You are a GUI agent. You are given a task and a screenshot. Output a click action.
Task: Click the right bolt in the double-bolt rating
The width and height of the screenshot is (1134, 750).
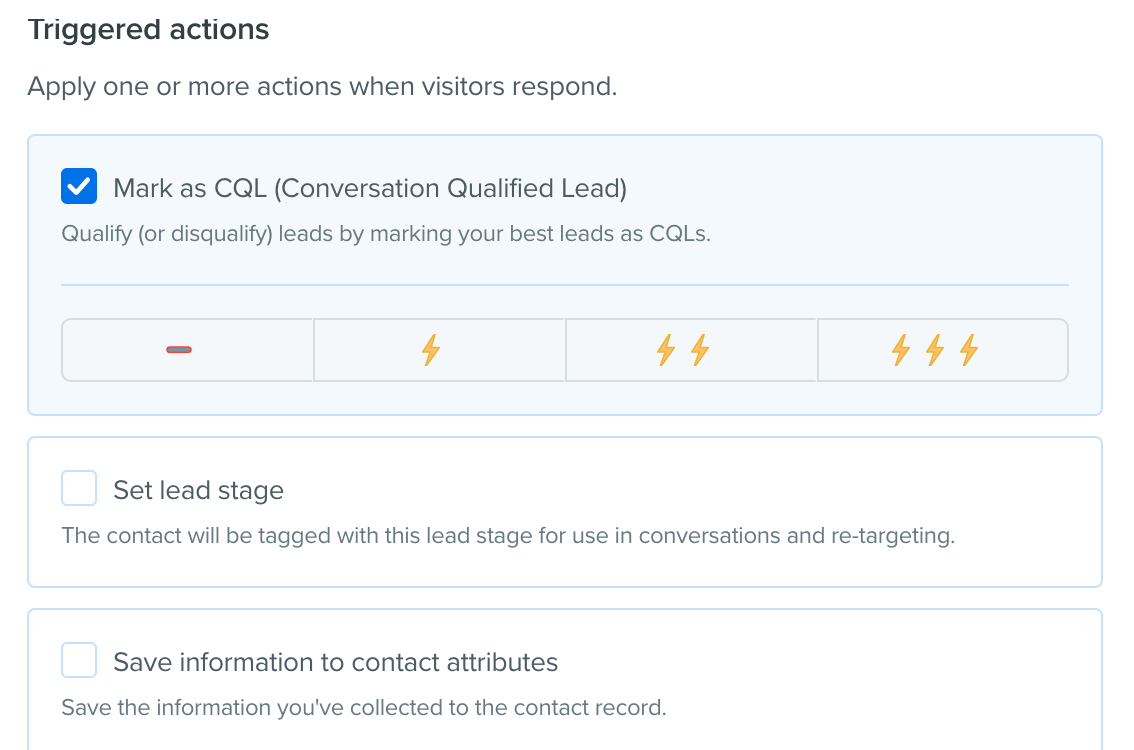(700, 350)
